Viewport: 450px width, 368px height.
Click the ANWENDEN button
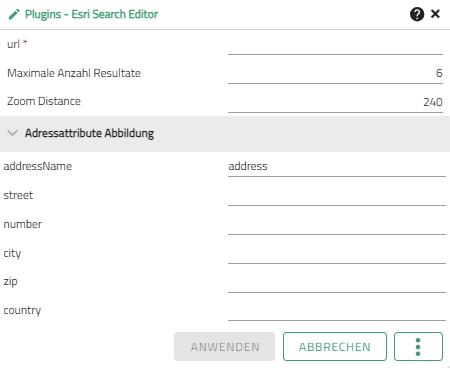[x=224, y=347]
